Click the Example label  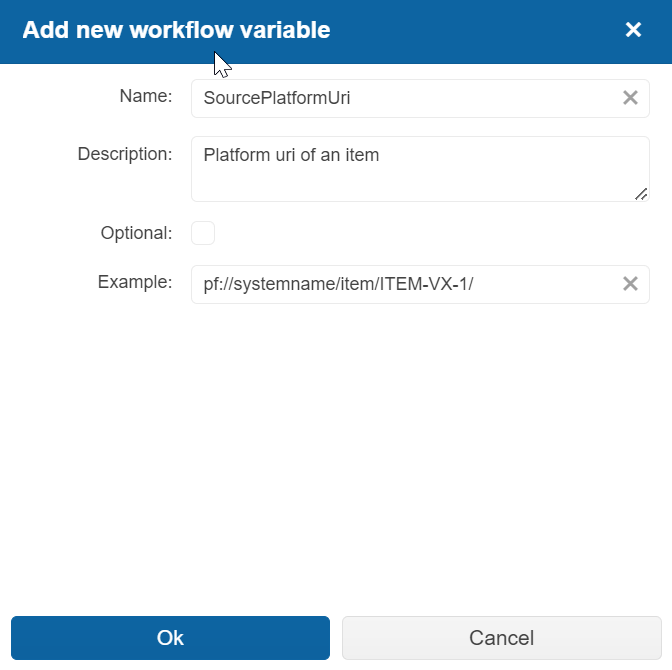coord(135,282)
